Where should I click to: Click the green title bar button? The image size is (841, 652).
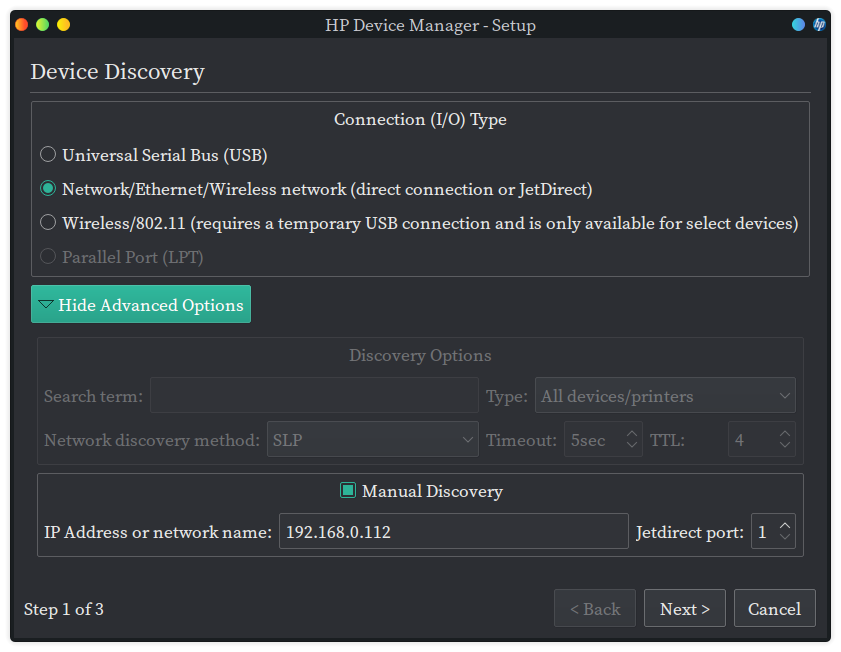(x=42, y=25)
